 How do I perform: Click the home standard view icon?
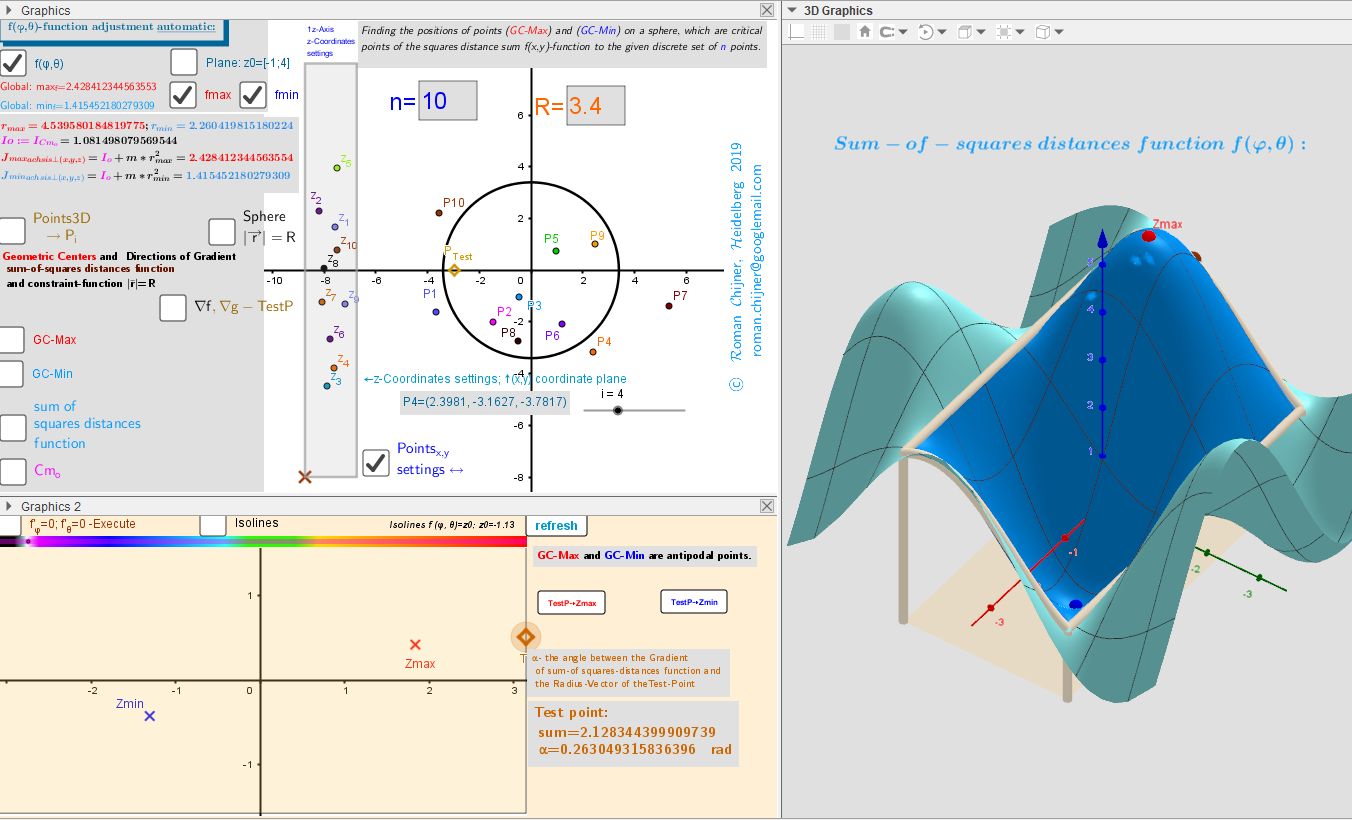click(865, 32)
